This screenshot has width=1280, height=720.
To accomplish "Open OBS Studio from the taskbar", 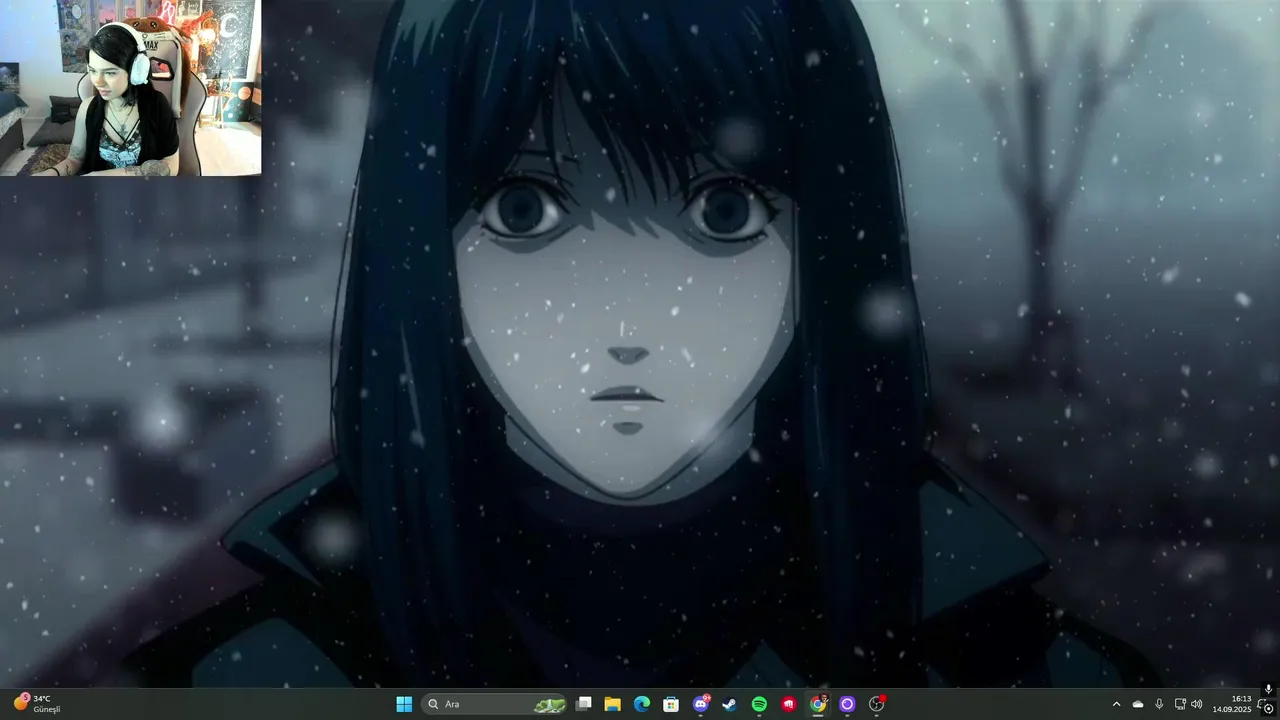I will (877, 704).
